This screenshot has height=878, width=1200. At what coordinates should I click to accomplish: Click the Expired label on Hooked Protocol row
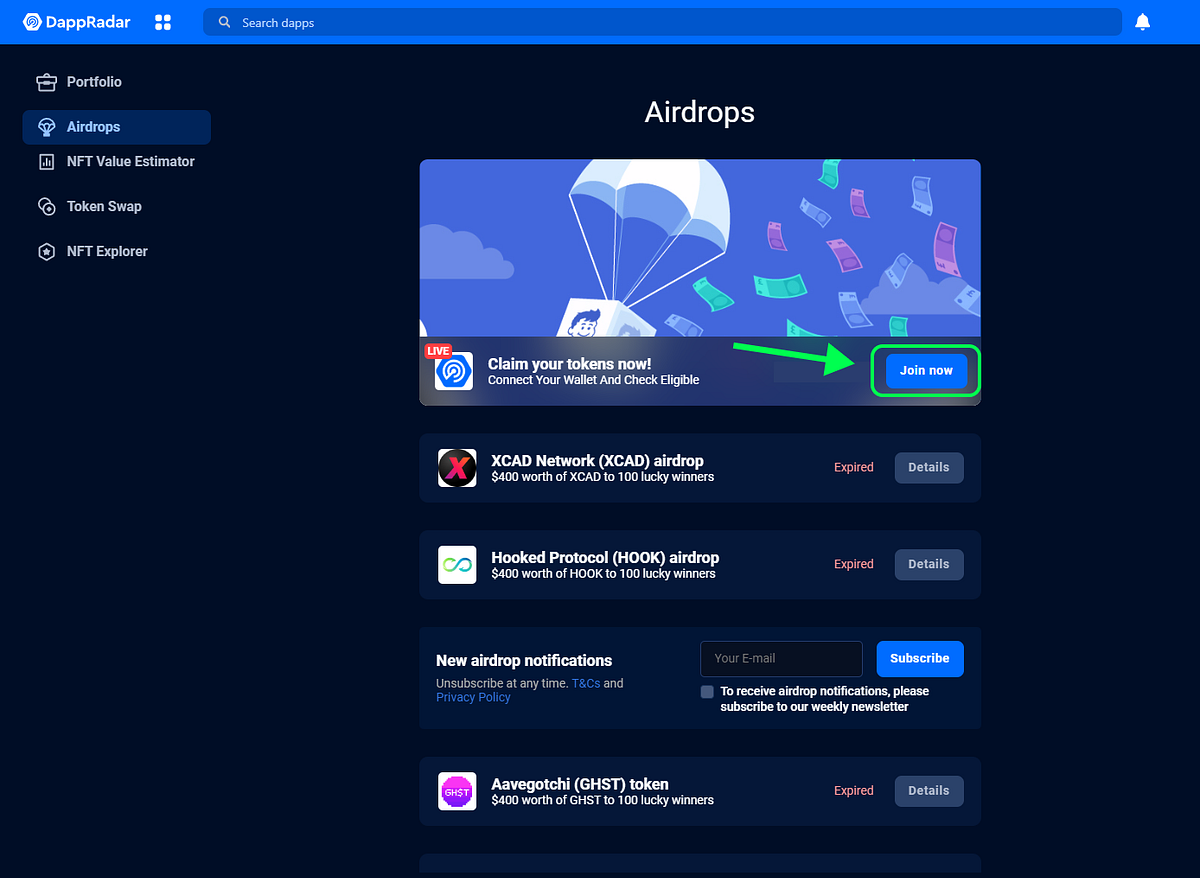pos(854,565)
